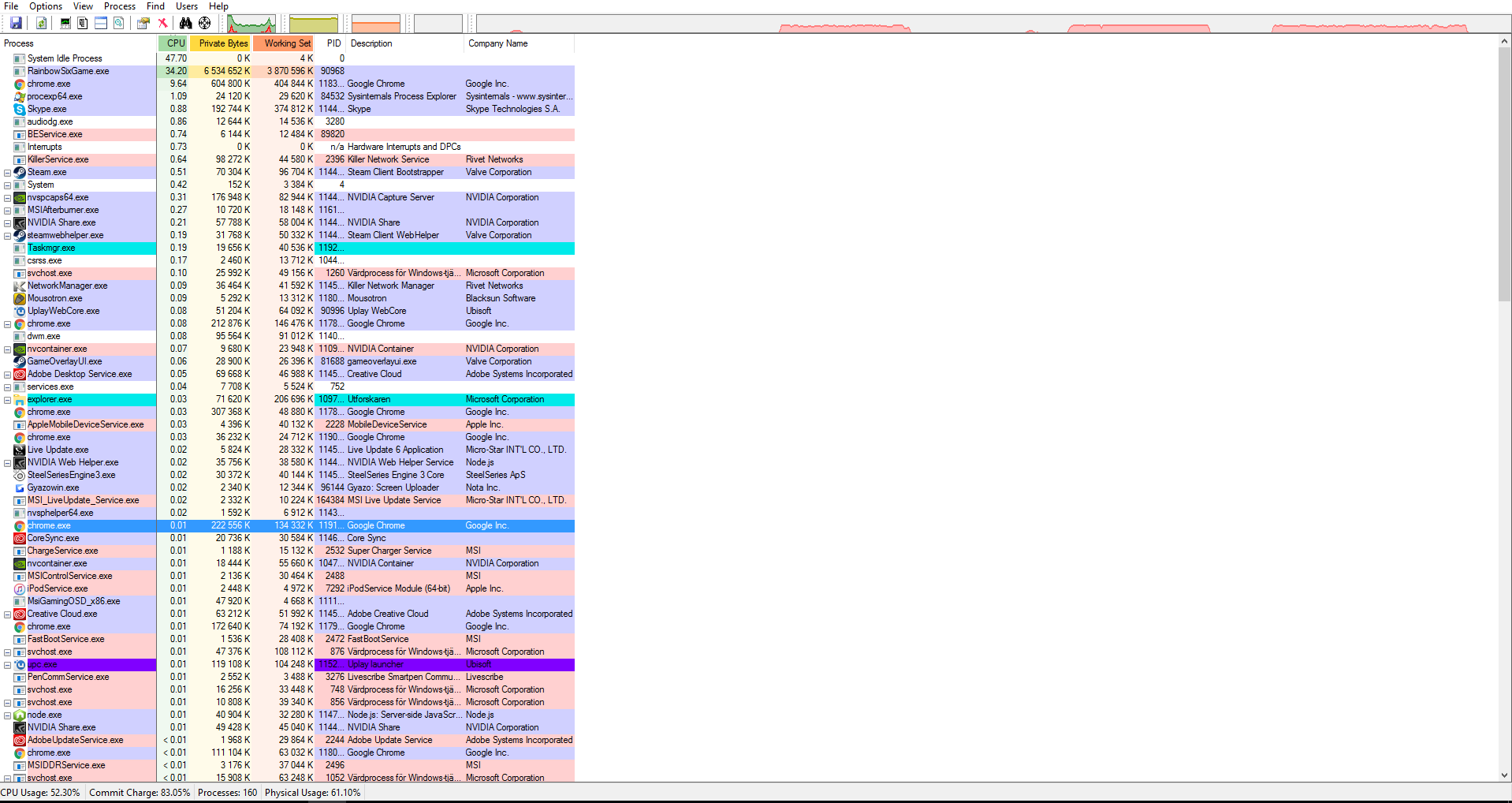Click the procexp64.exe process icon
Image resolution: width=1512 pixels, height=803 pixels.
tap(20, 96)
